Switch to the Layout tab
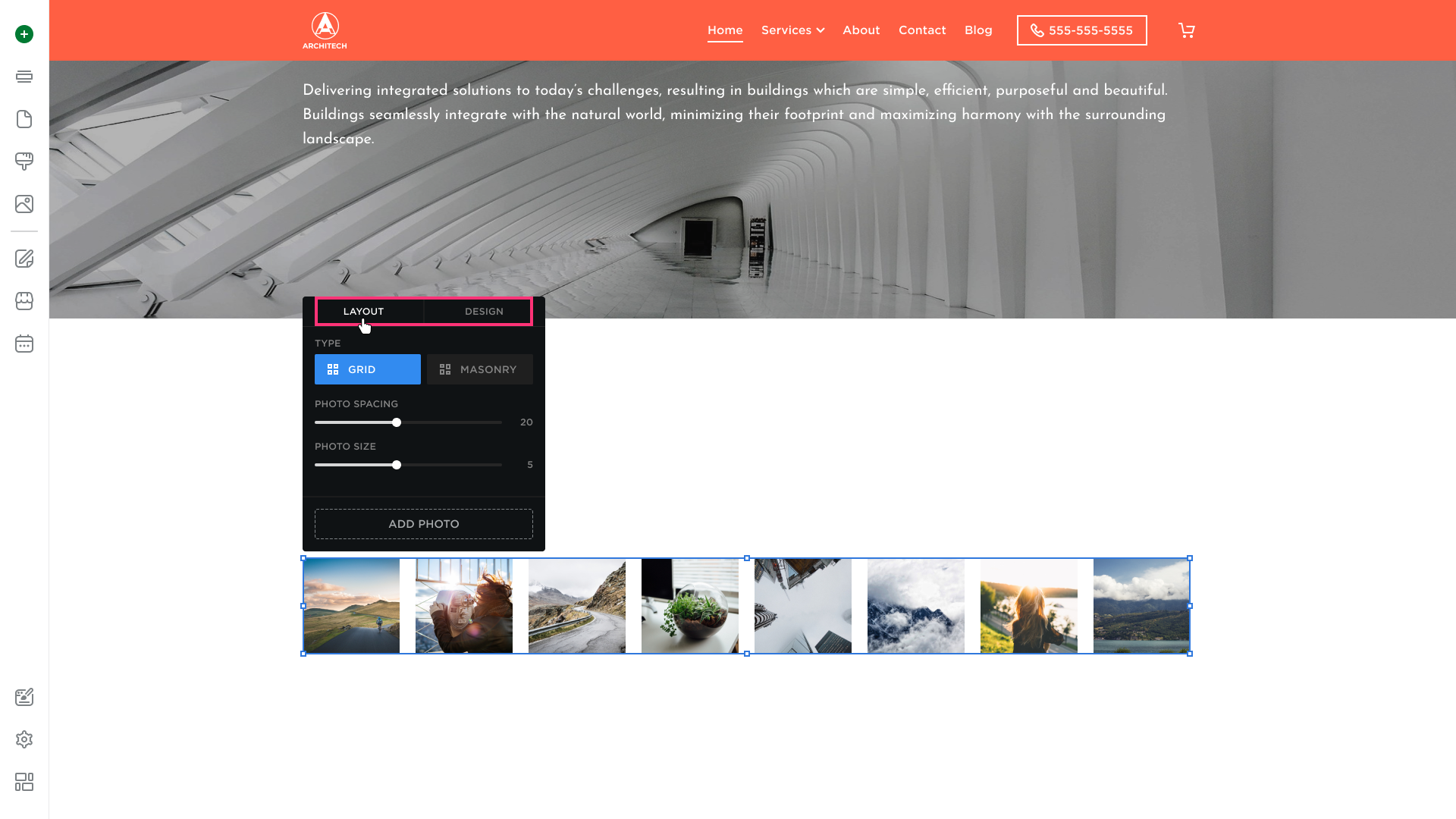 click(363, 312)
